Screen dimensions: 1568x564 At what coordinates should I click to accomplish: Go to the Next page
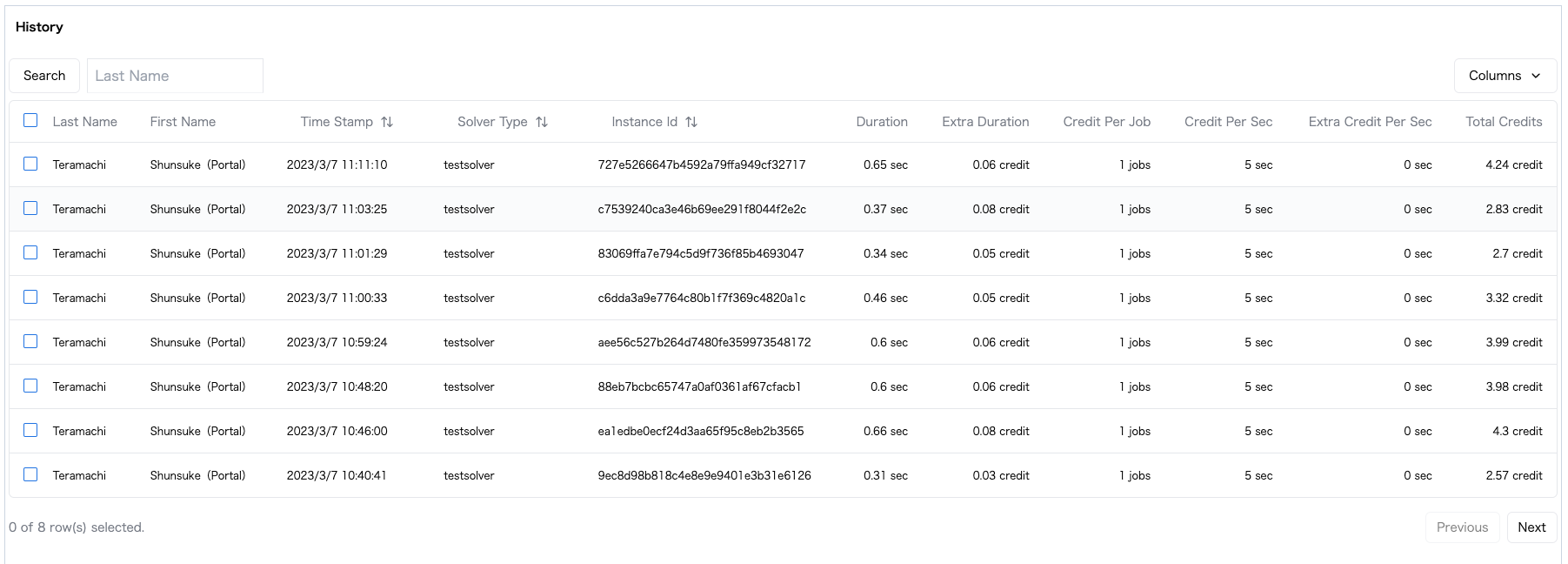click(x=1531, y=527)
